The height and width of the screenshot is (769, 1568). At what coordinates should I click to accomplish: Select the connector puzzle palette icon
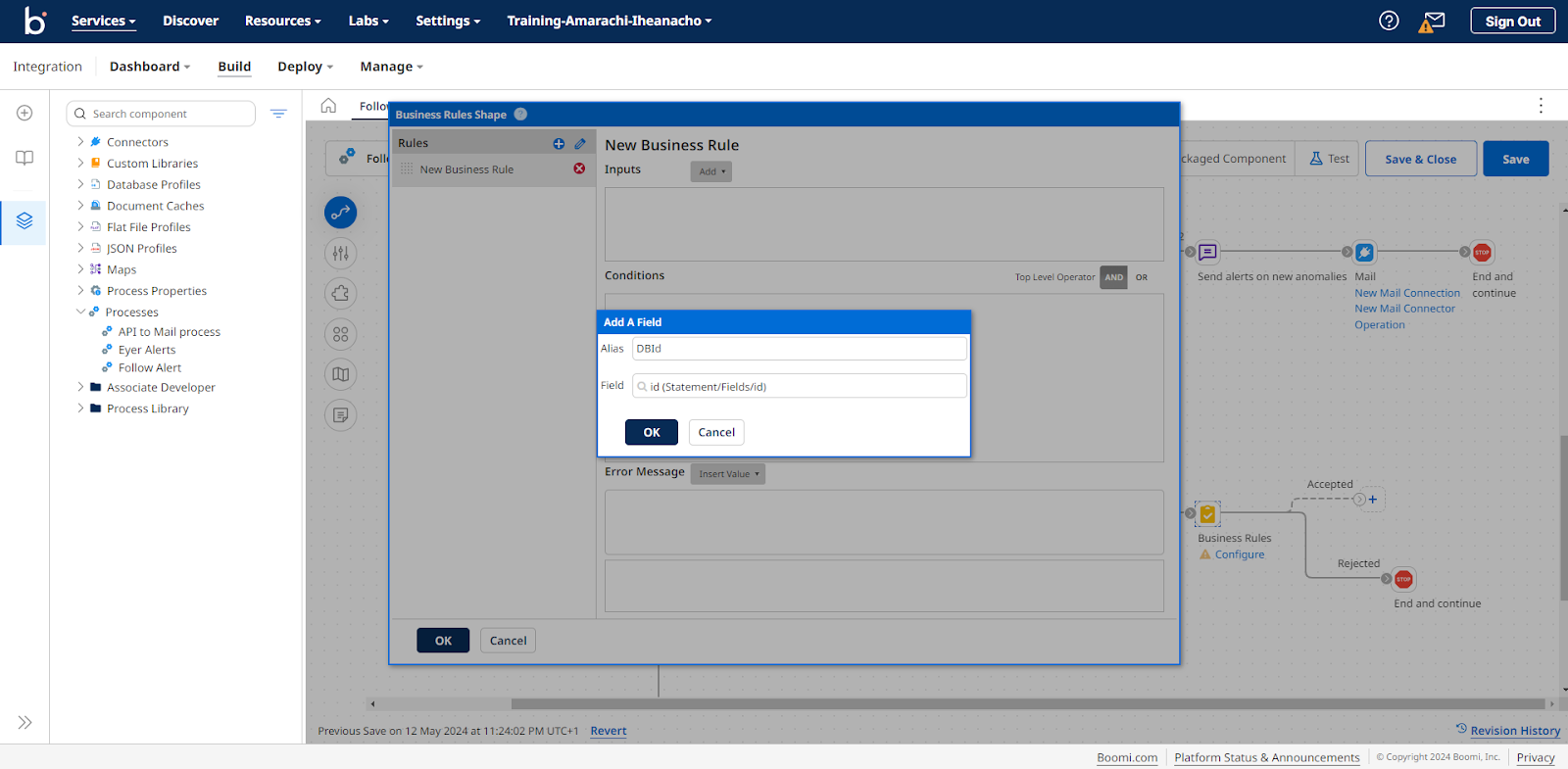tap(340, 293)
